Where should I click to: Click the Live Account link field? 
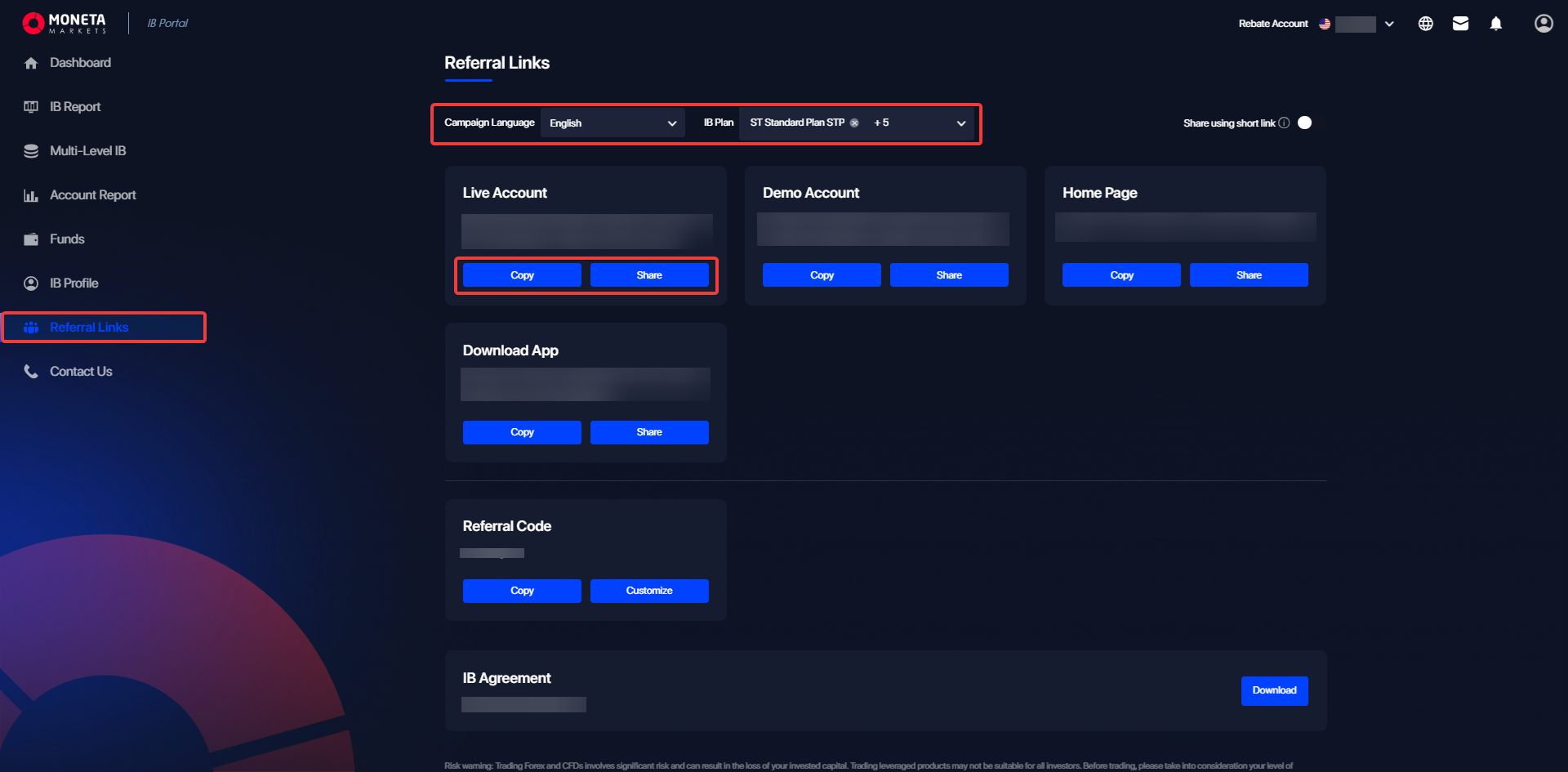586,231
